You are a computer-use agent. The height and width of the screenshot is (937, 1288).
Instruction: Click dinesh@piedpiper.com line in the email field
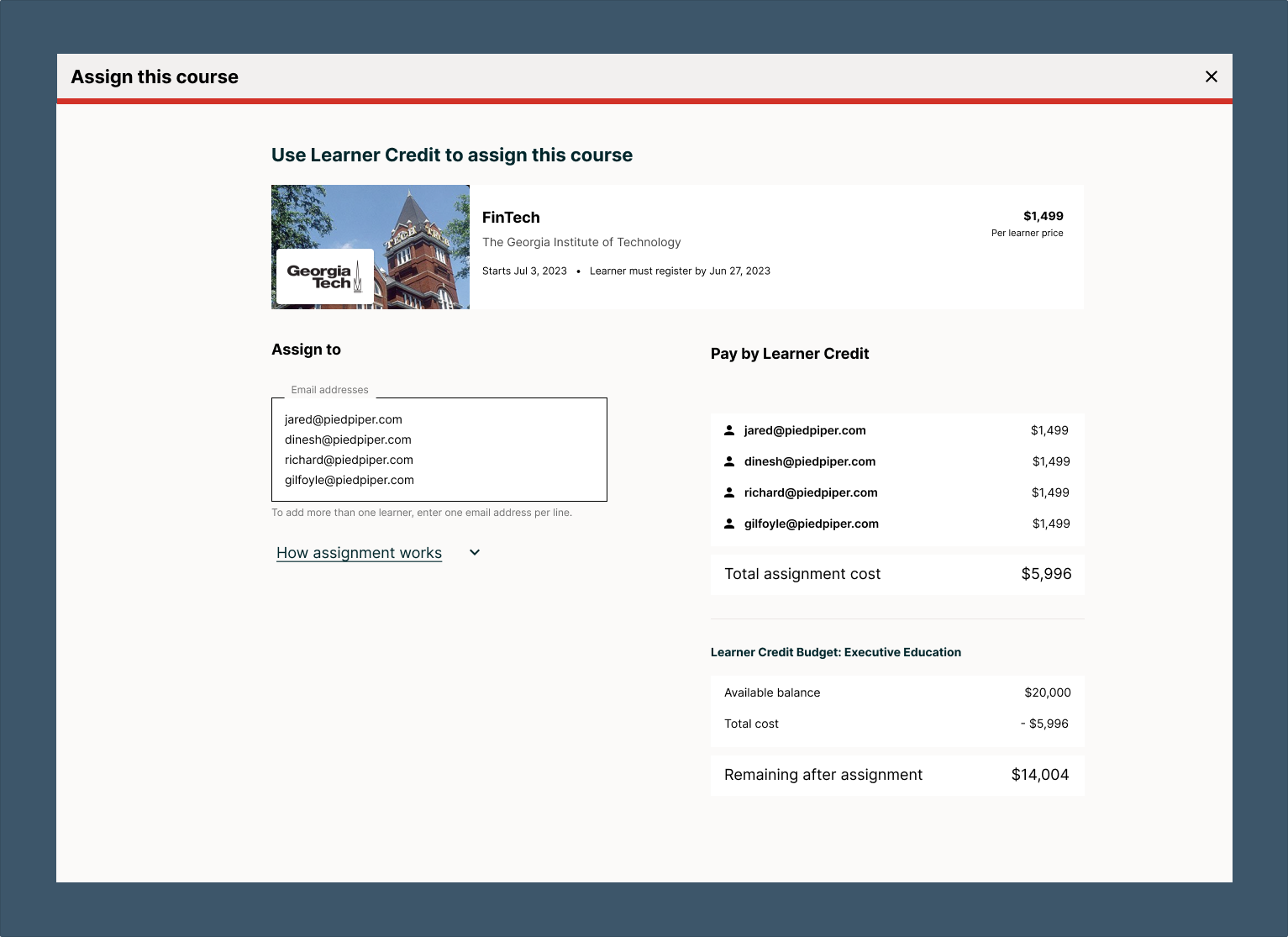[x=348, y=440]
